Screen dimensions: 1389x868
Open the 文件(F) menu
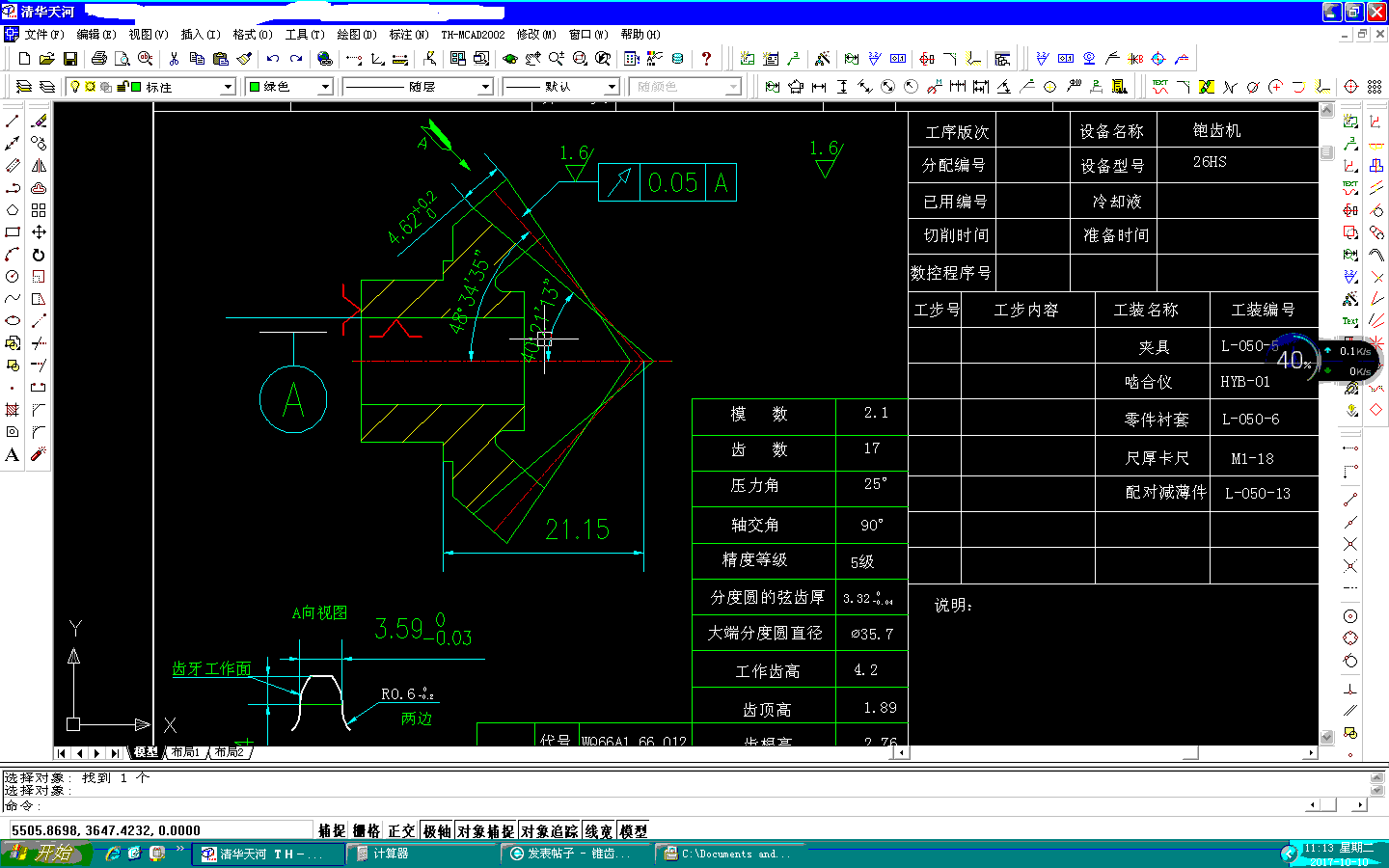point(44,34)
